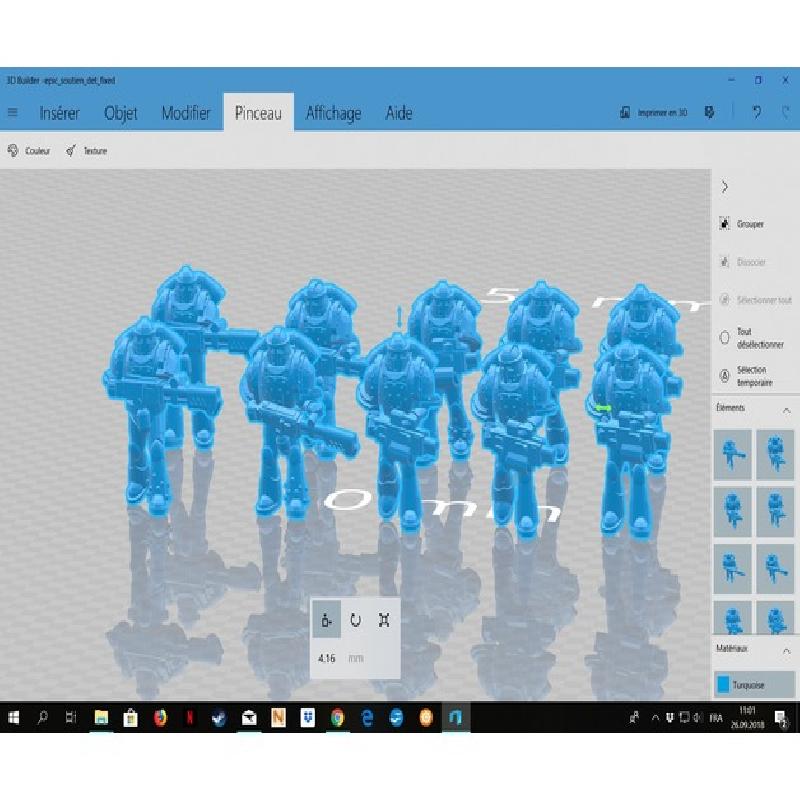
Task: Open Task View on taskbar
Action: [x=71, y=718]
